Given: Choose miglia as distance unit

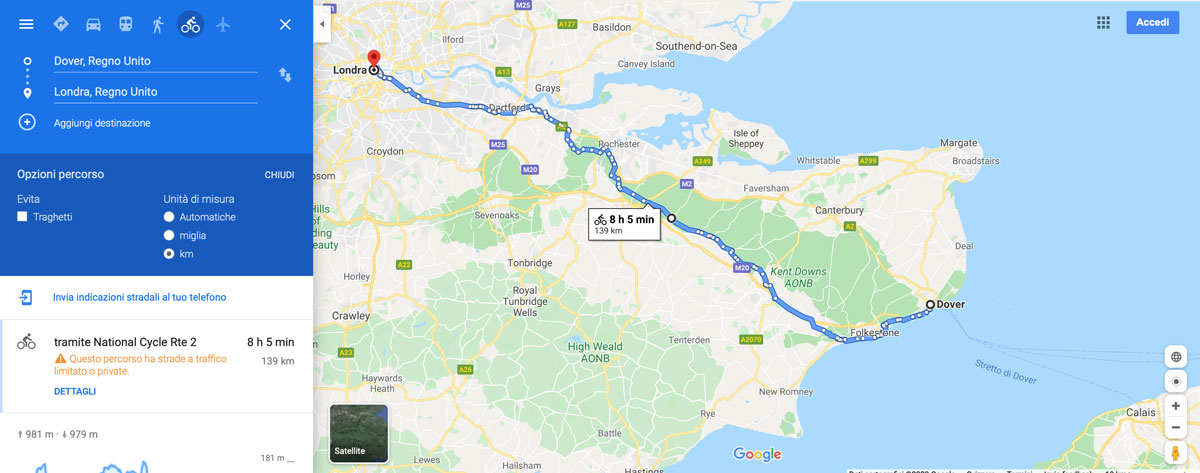Looking at the screenshot, I should [169, 235].
